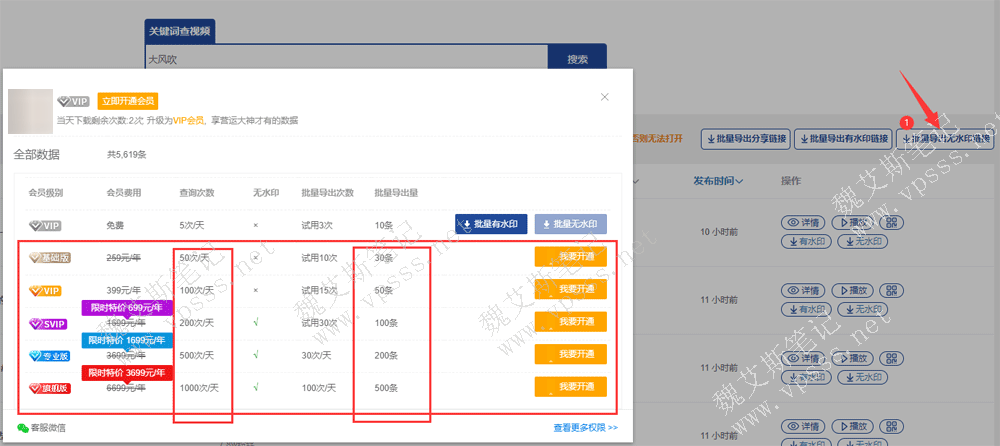Click the 免费 fee cell

[115, 225]
